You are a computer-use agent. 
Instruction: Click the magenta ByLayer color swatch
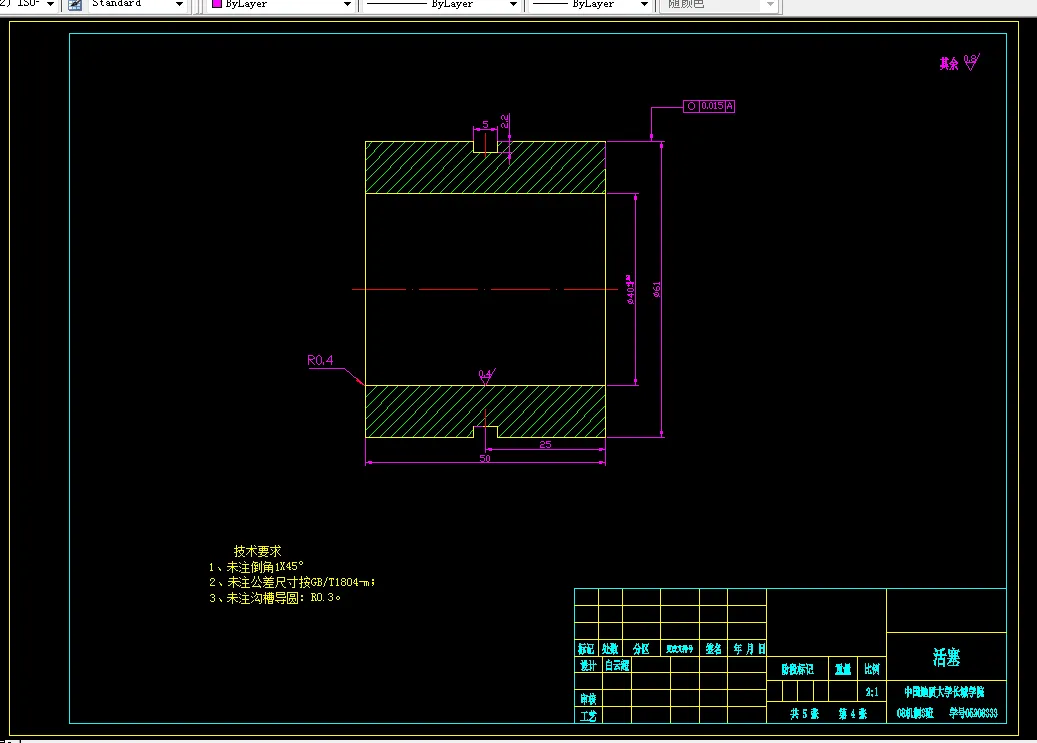(216, 4)
